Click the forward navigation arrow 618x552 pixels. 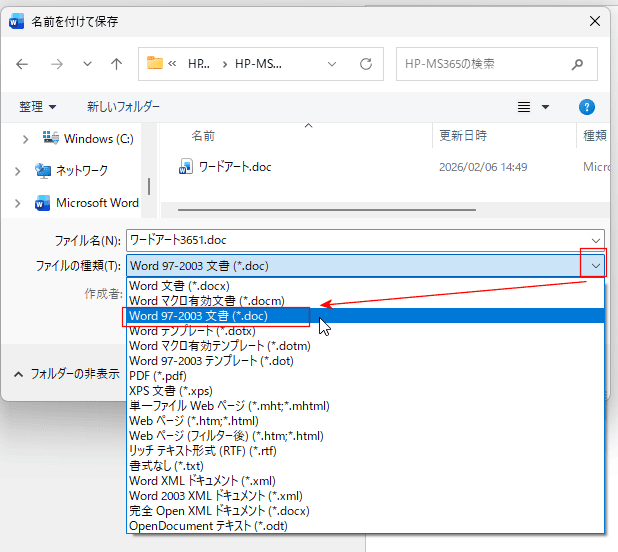57,64
